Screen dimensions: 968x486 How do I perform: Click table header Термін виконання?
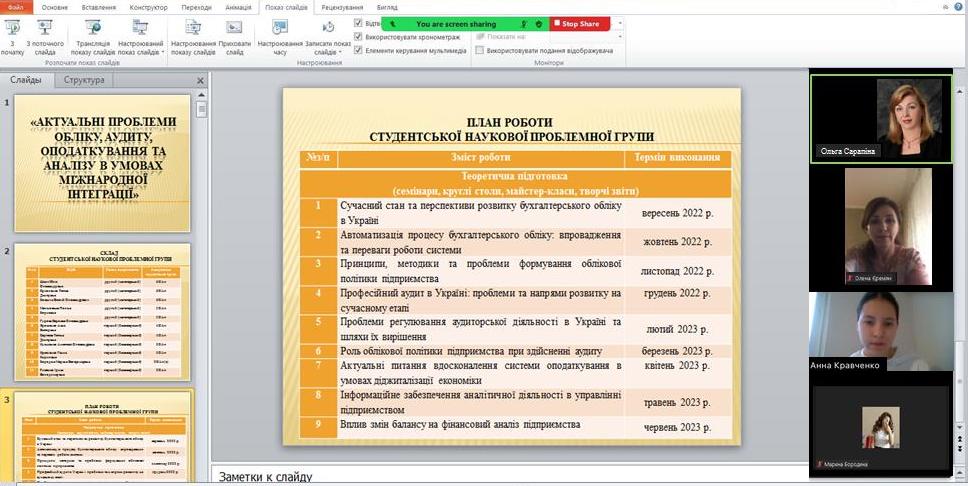[x=677, y=157]
